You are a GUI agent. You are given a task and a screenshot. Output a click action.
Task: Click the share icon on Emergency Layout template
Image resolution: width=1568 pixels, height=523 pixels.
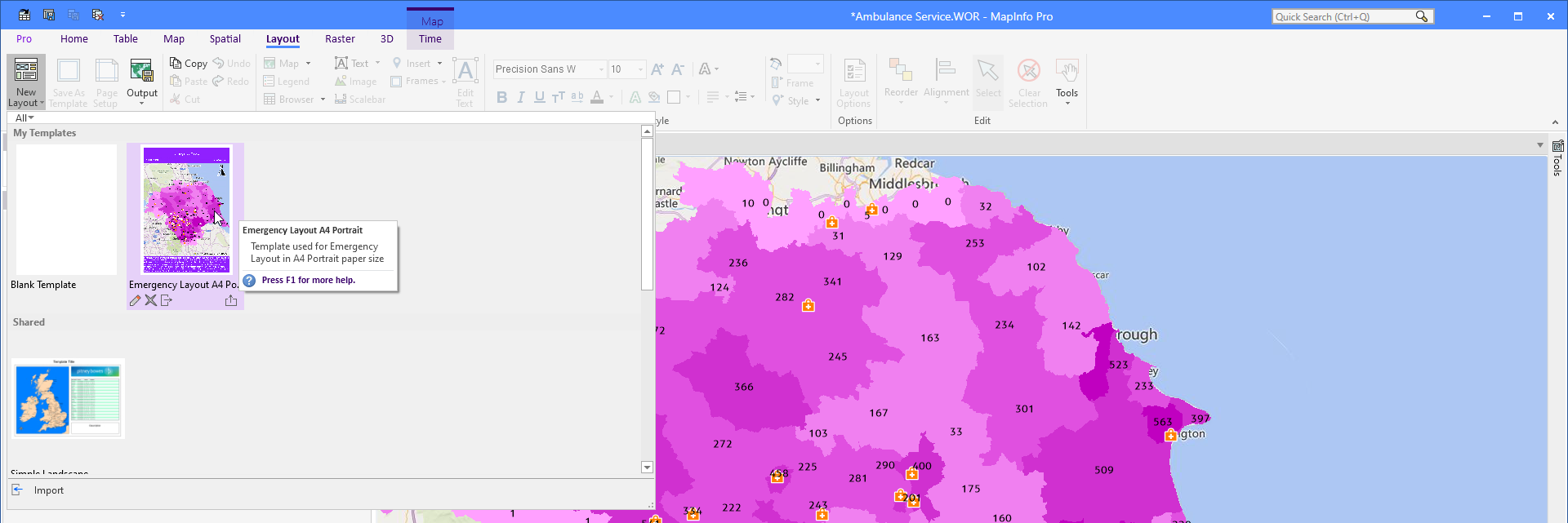click(x=231, y=301)
